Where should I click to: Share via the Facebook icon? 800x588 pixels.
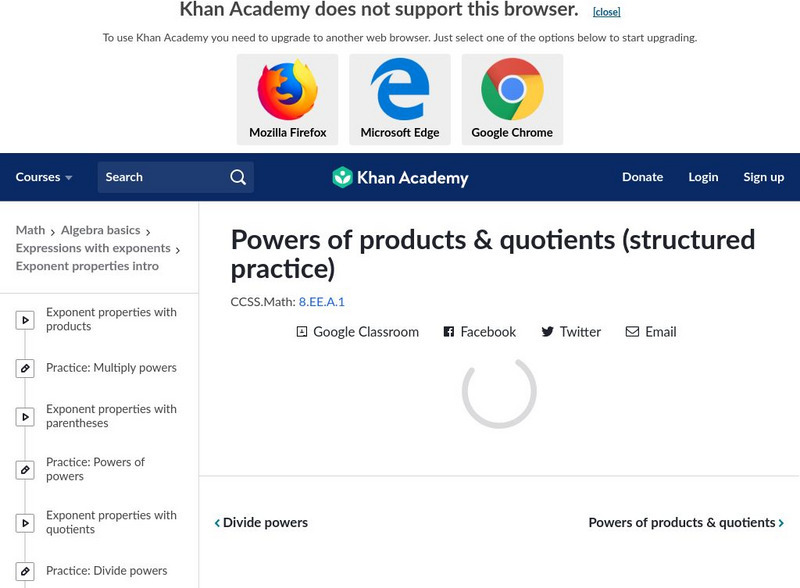tap(449, 332)
